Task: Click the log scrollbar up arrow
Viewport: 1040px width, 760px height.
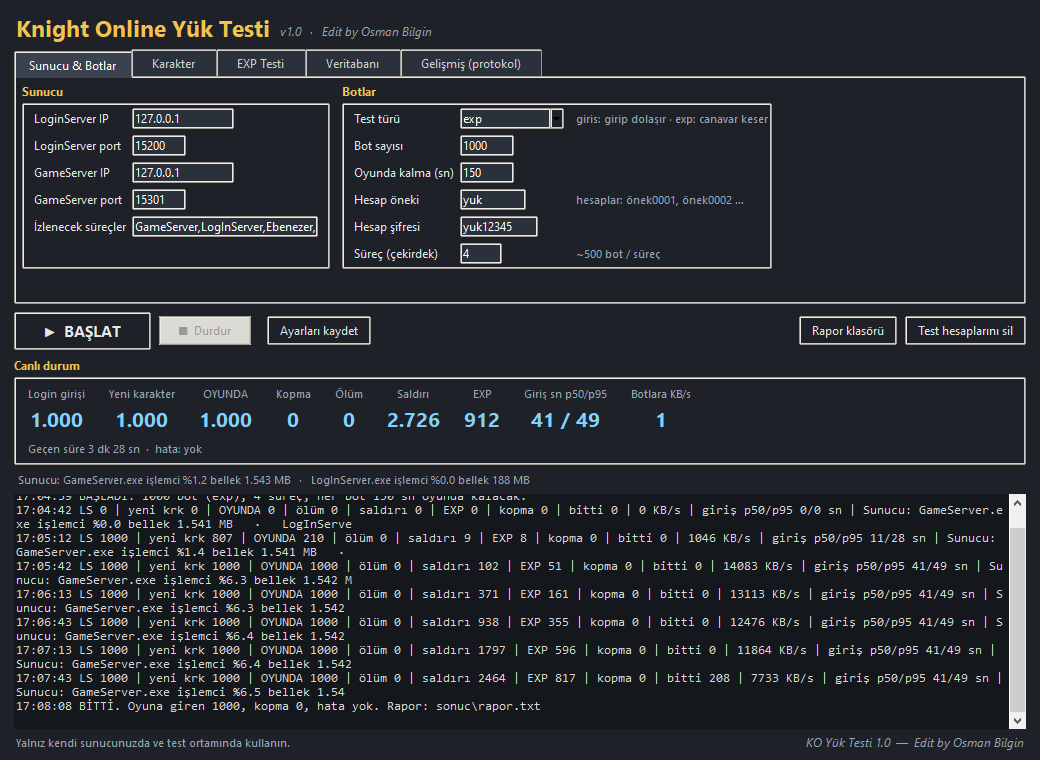Action: tap(1017, 503)
